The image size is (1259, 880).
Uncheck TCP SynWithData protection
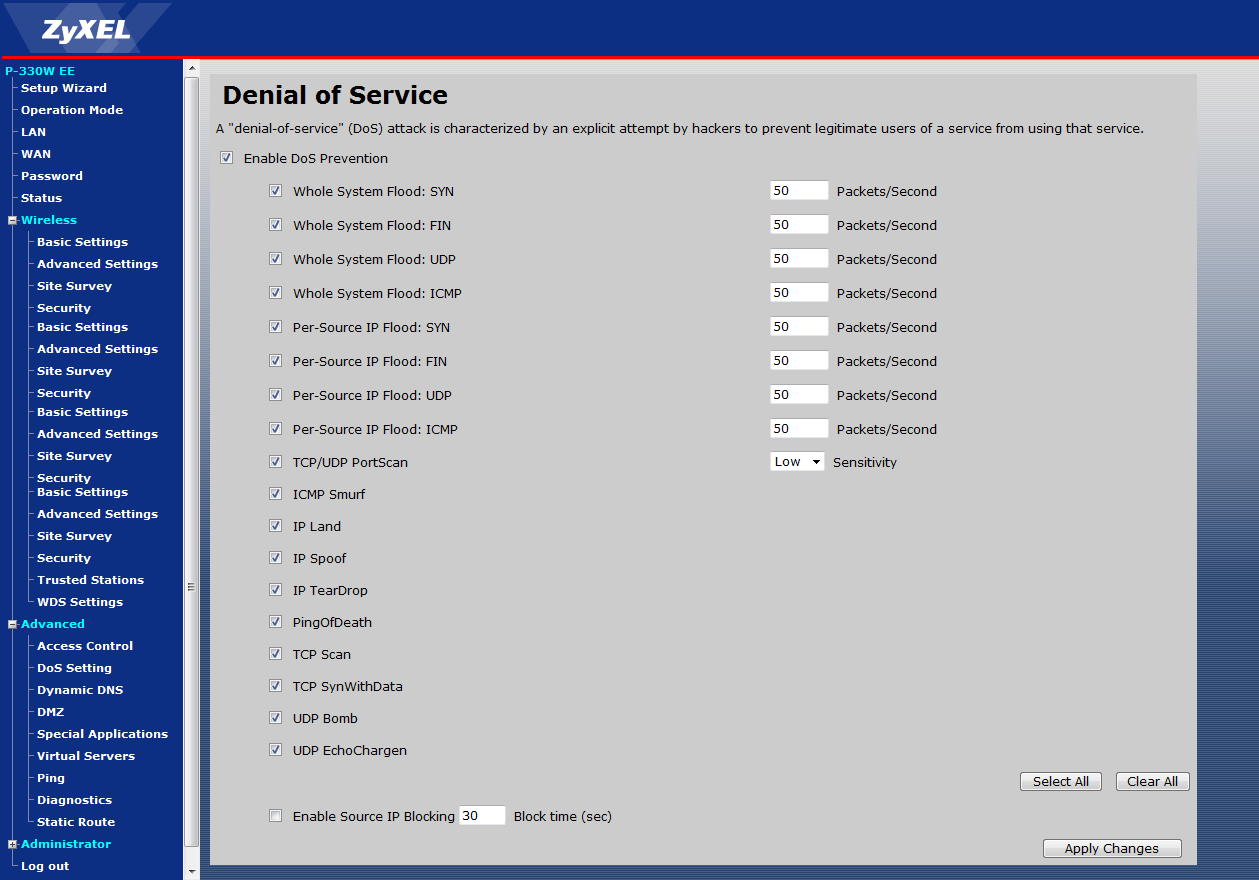point(276,686)
